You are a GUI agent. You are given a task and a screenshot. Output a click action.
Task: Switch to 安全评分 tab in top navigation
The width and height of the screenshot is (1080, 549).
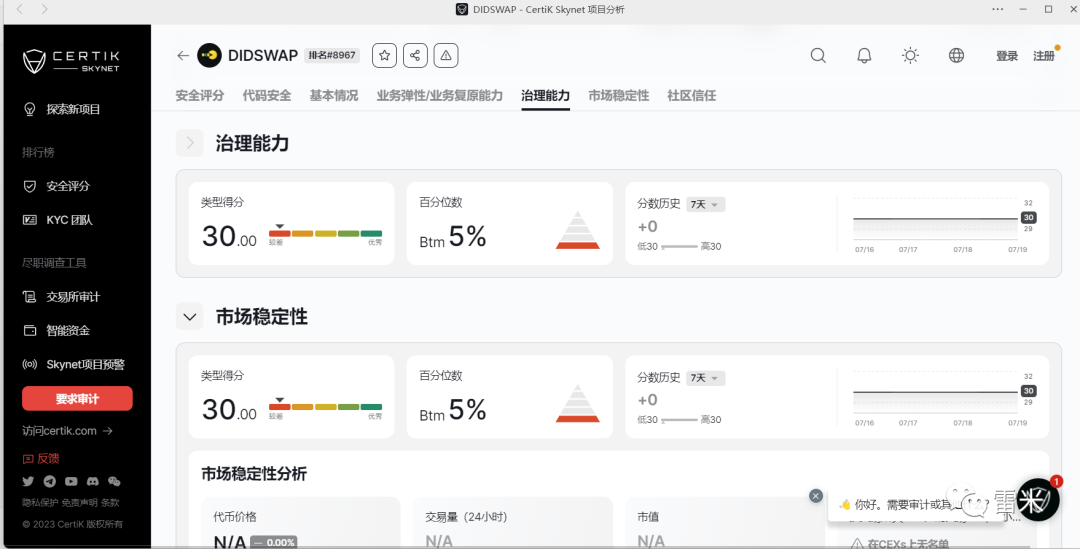click(x=200, y=96)
